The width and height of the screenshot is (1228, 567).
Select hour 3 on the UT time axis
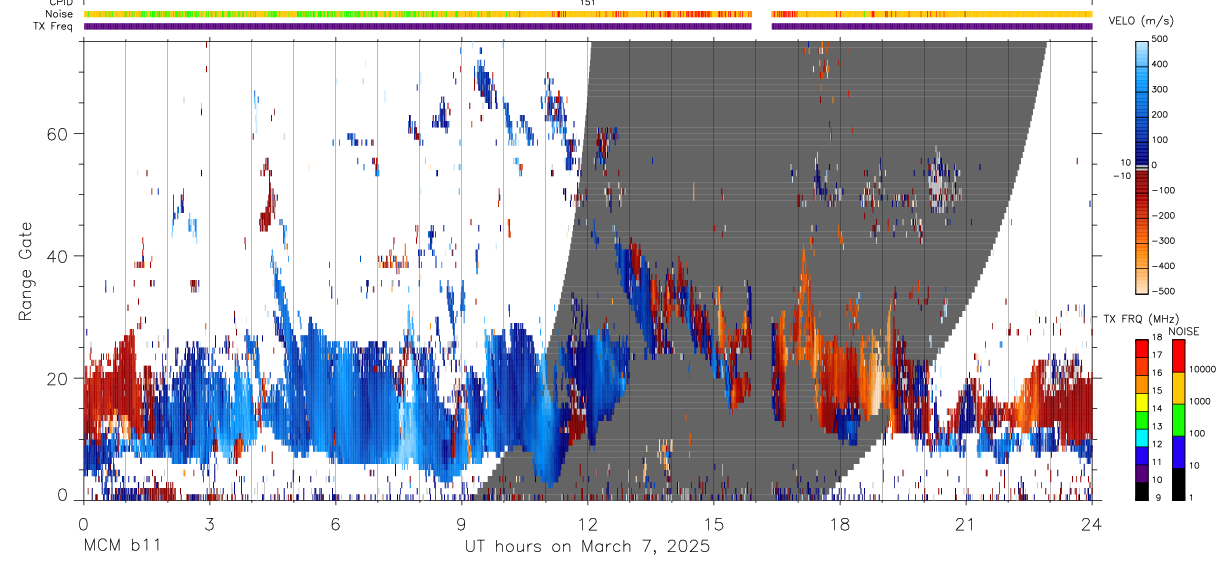tap(209, 523)
